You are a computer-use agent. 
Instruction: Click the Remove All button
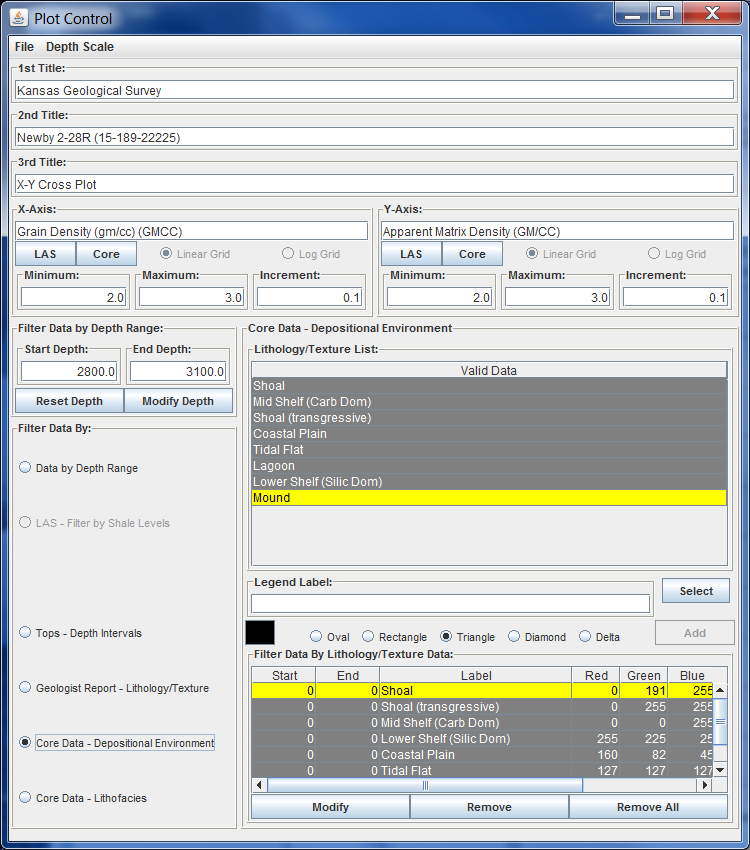[x=648, y=807]
